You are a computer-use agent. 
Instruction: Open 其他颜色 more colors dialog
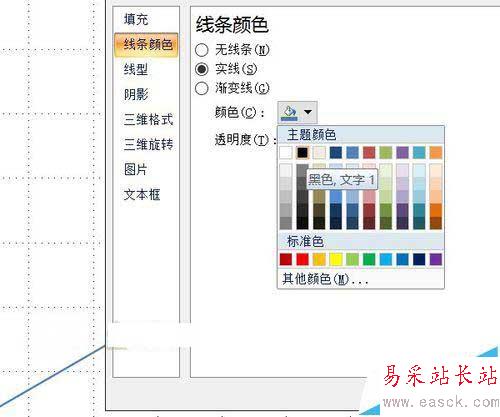coord(325,279)
